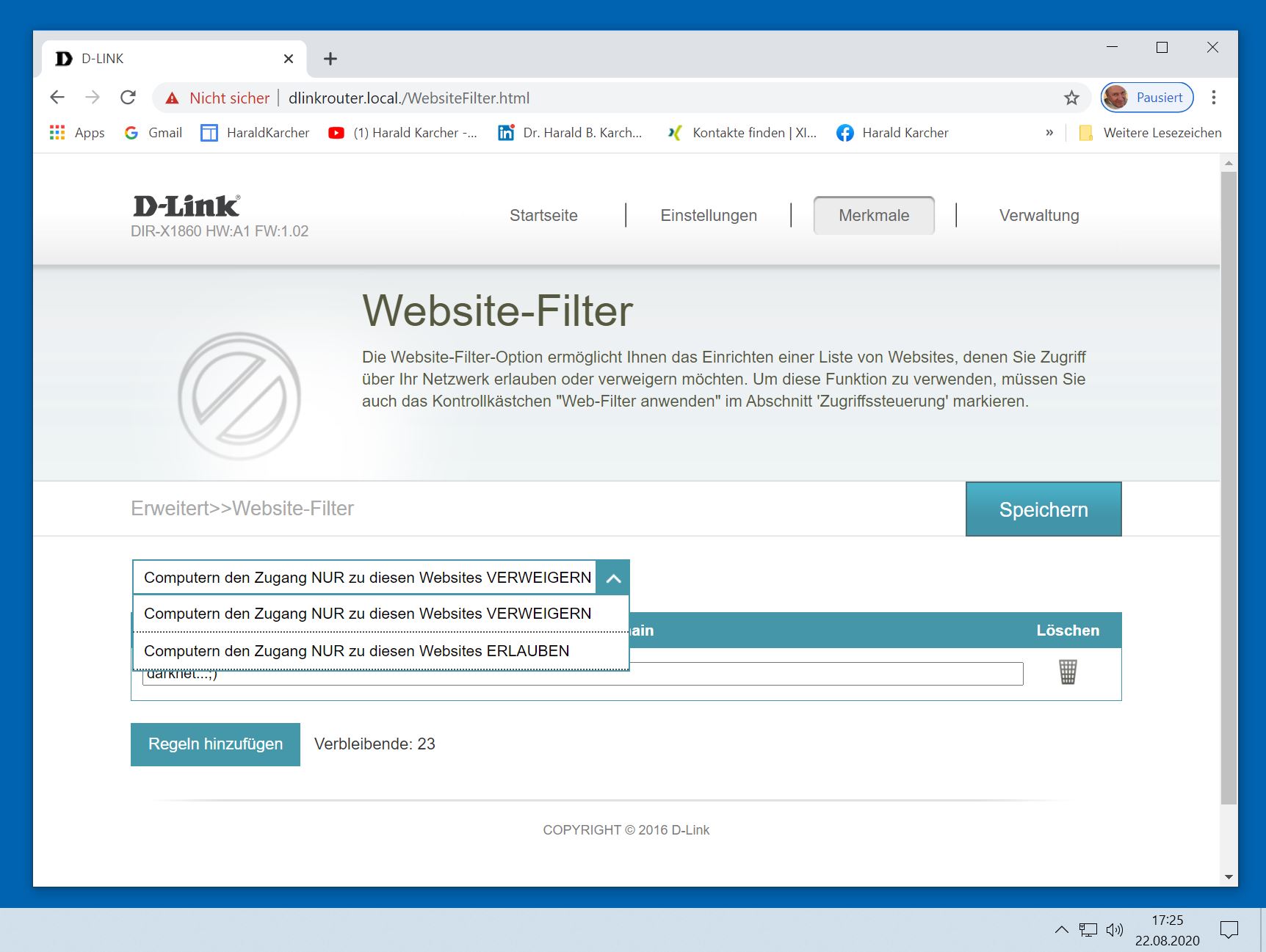1266x952 pixels.
Task: Open the Verwaltung menu
Action: click(x=1039, y=216)
